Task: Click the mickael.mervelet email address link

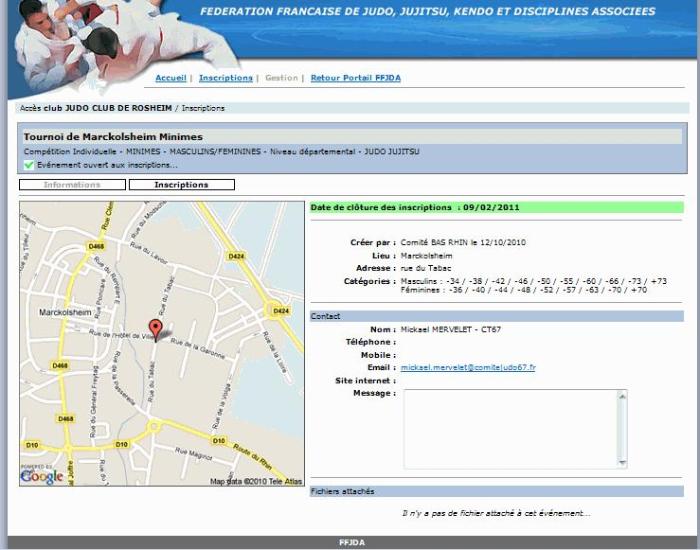Action: [x=468, y=368]
